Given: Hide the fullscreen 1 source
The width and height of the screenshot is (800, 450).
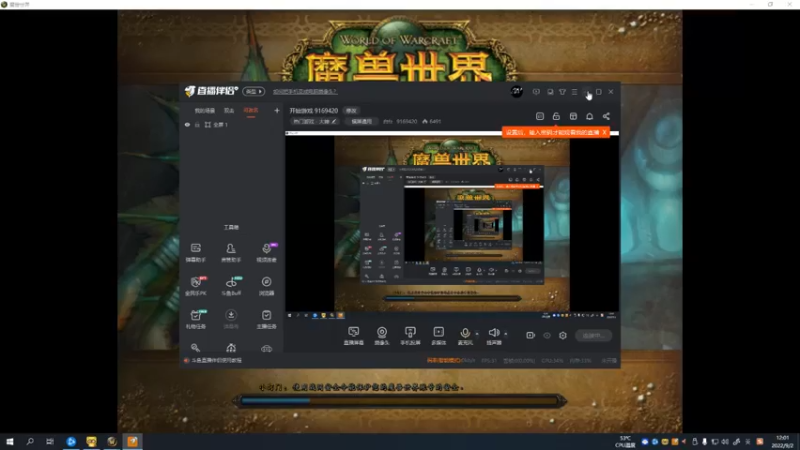Looking at the screenshot, I should 187,124.
